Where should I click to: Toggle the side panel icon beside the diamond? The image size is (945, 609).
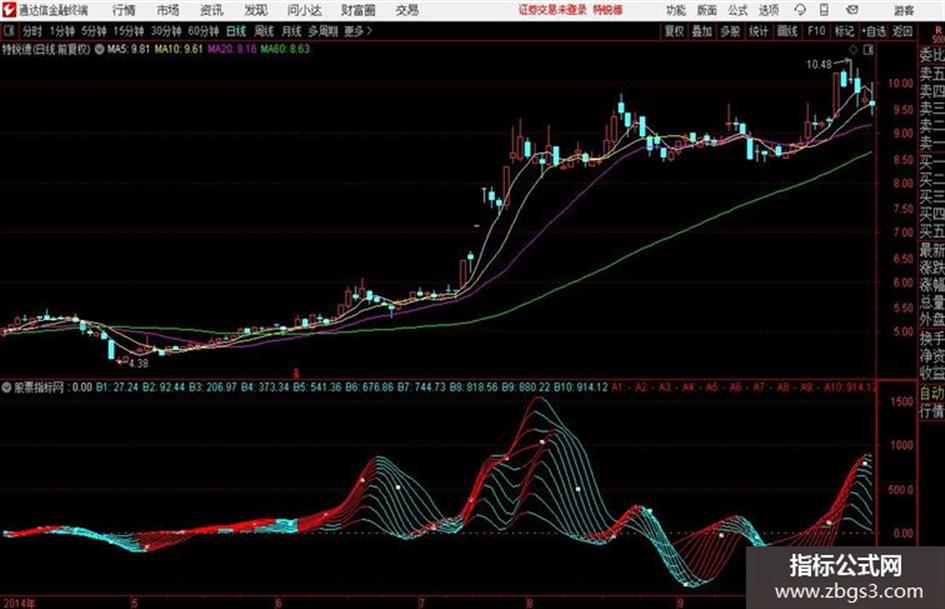pos(868,50)
